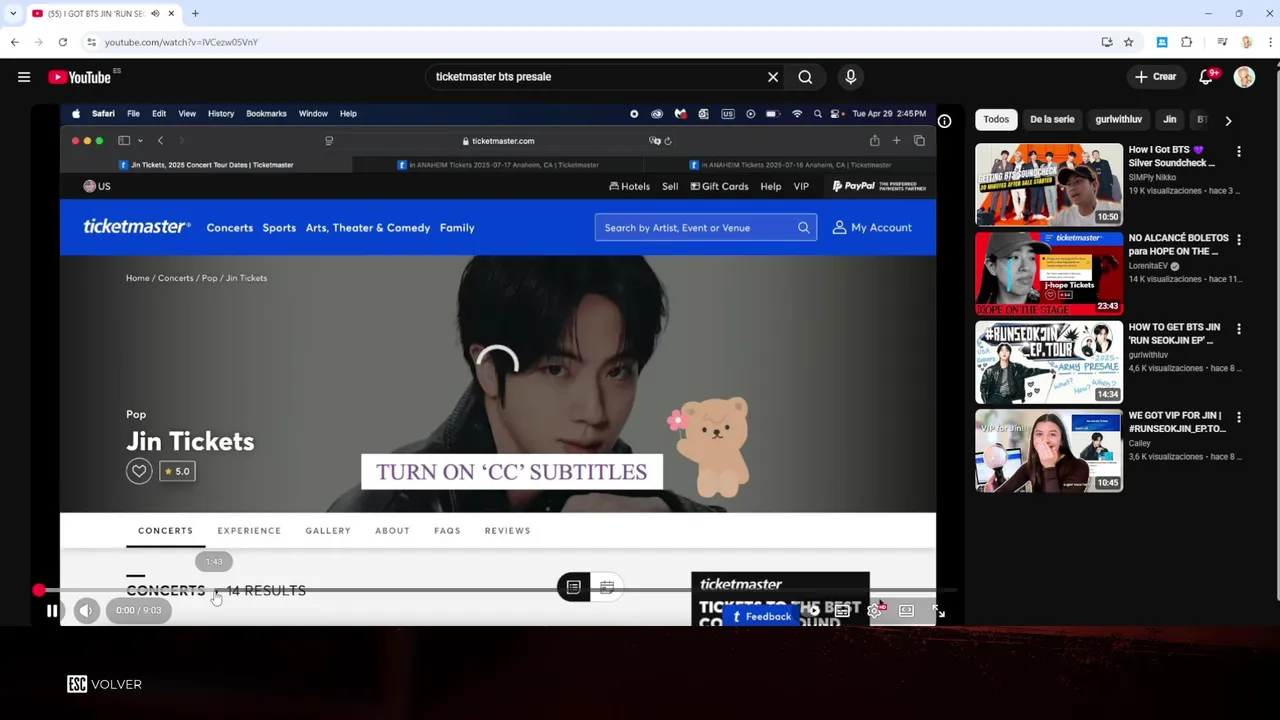The width and height of the screenshot is (1280, 720).
Task: Switch to the I GOT BTS JIN tab
Action: coord(95,14)
